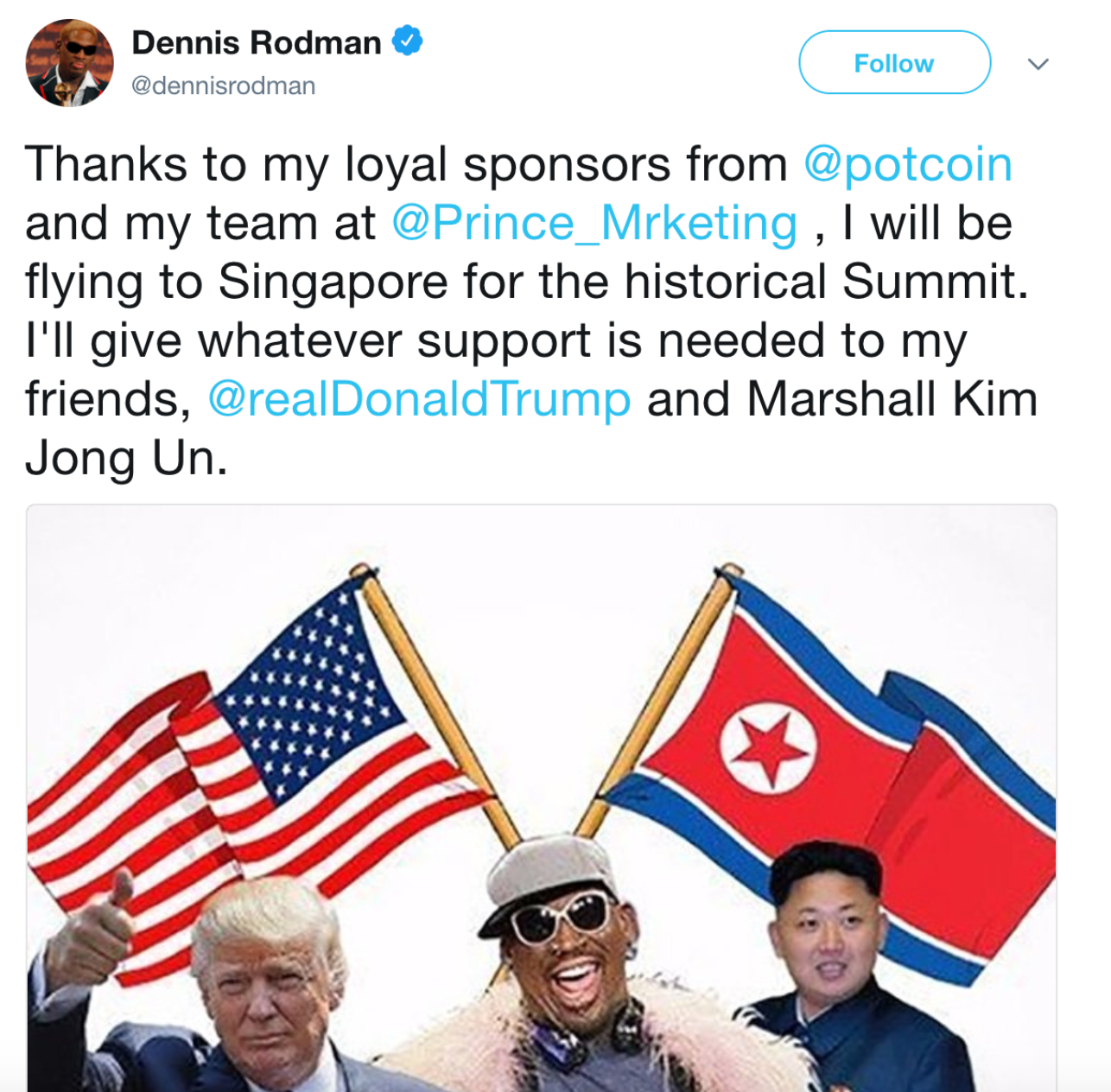Click the blue verified checkmark badge
Image resolution: width=1111 pixels, height=1092 pixels.
point(408,41)
